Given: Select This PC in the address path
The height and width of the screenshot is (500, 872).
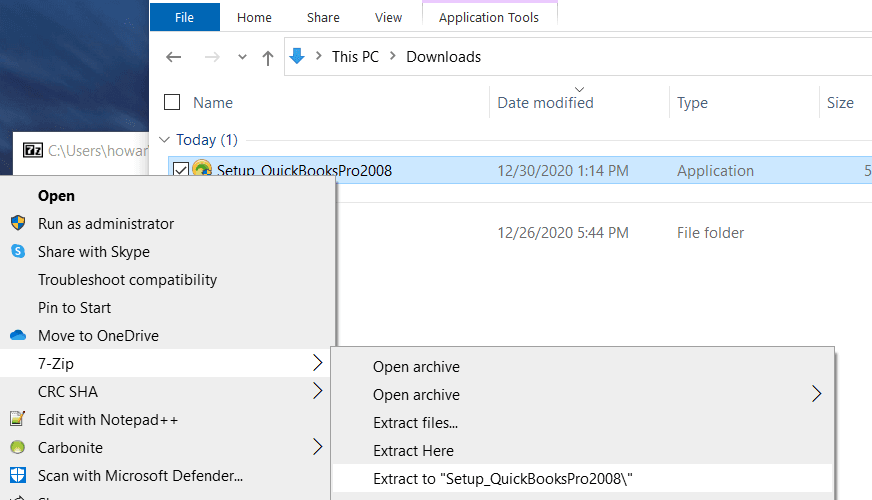Looking at the screenshot, I should tap(355, 57).
